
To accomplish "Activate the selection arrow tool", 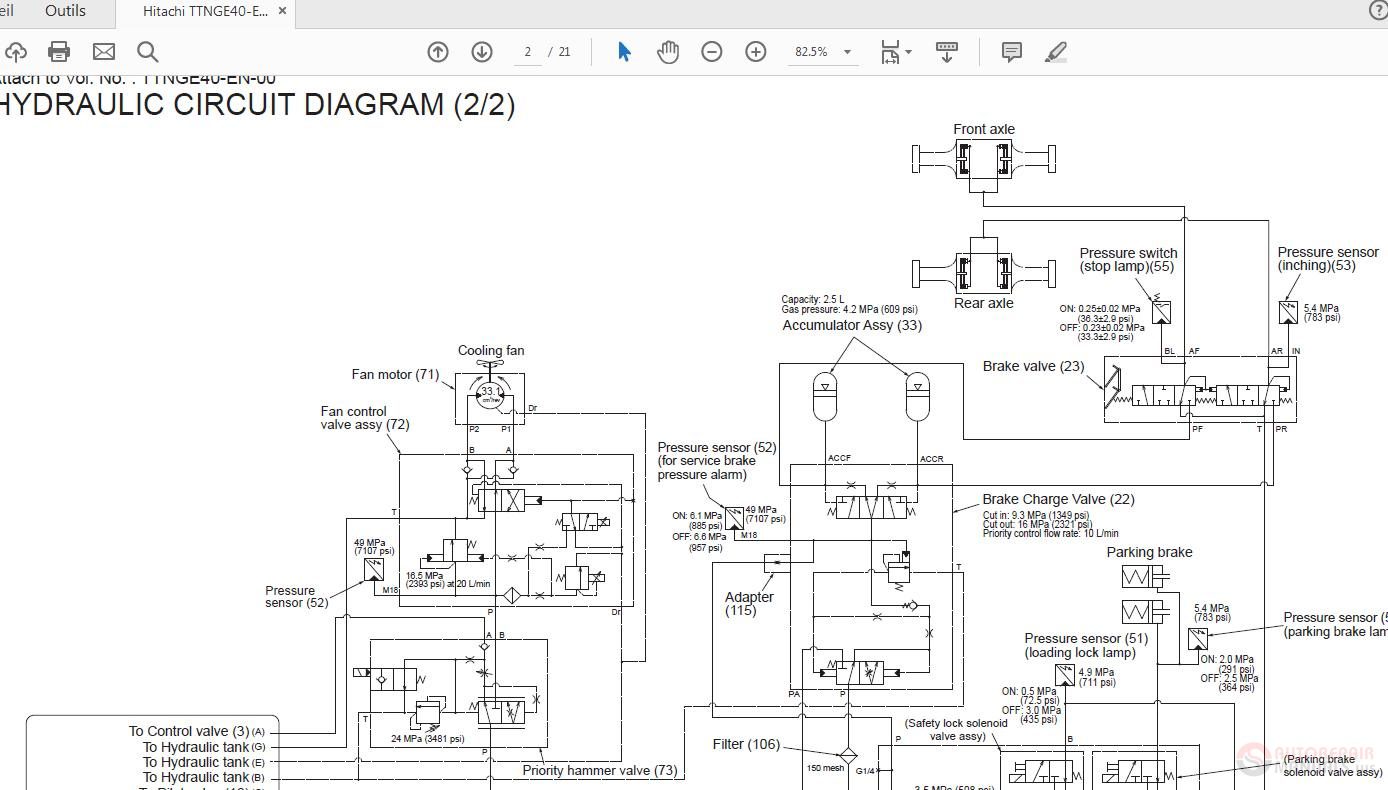I will coord(624,52).
